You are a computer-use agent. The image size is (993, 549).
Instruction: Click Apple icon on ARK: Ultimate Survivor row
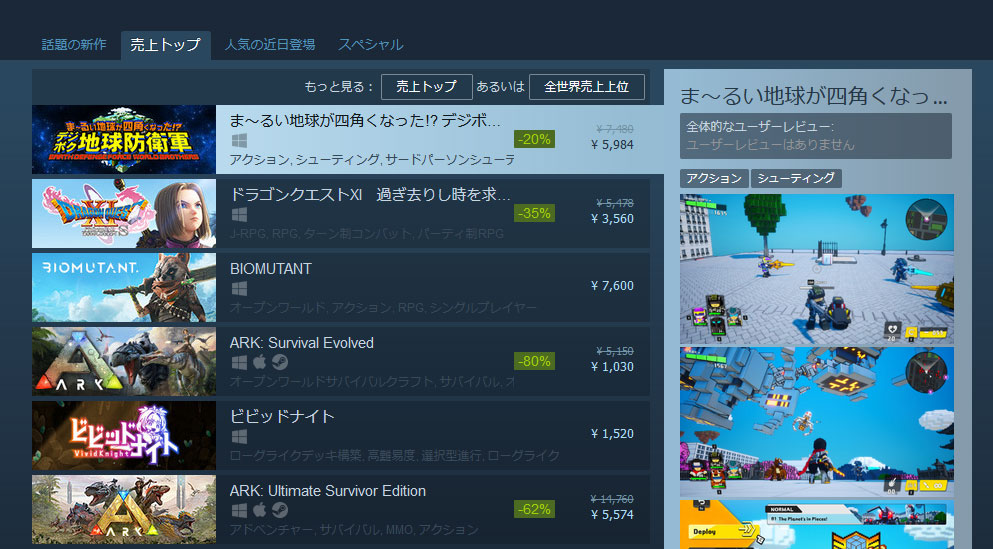tap(259, 510)
